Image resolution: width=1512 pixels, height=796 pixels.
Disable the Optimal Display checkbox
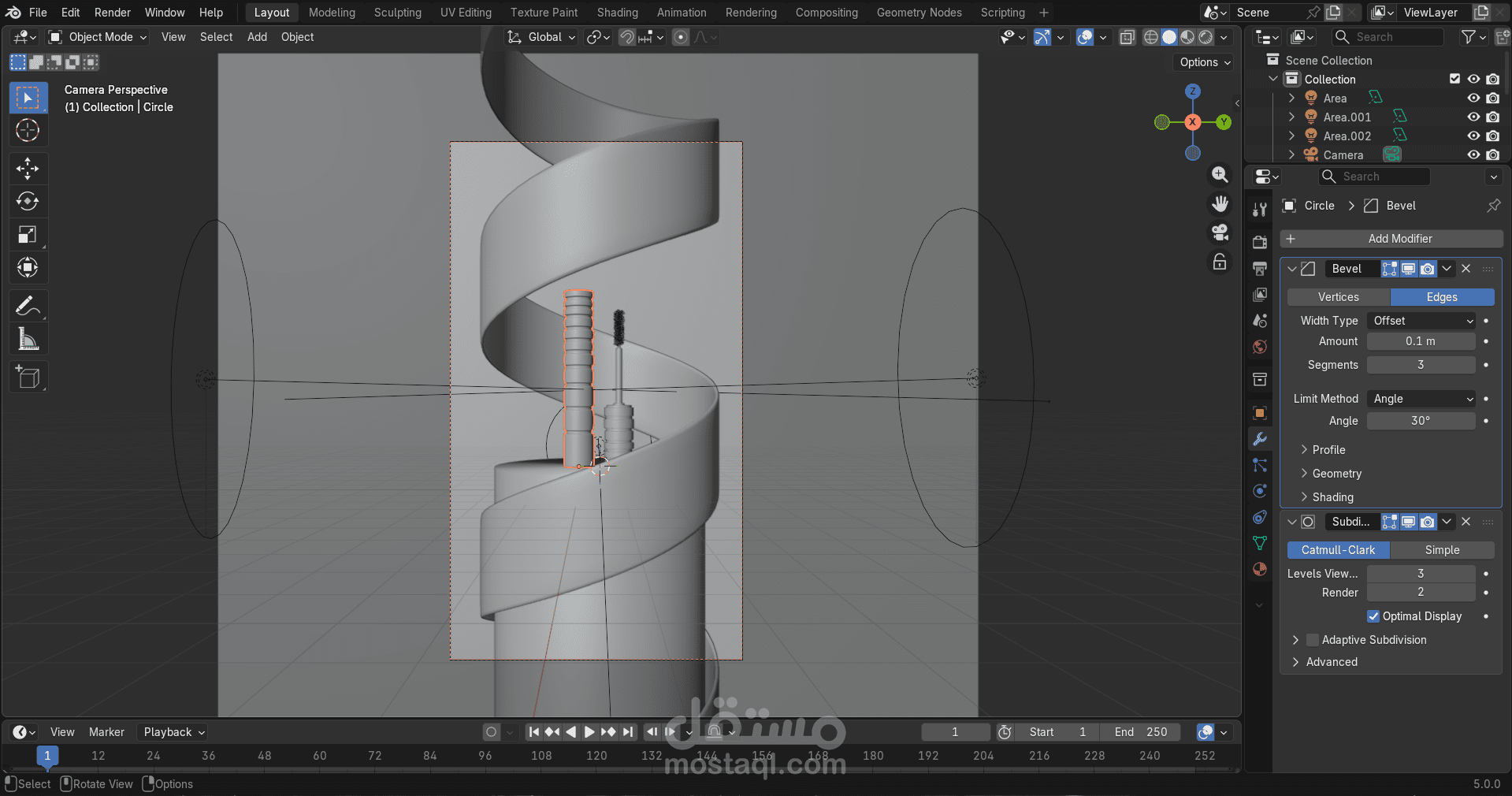coord(1373,616)
